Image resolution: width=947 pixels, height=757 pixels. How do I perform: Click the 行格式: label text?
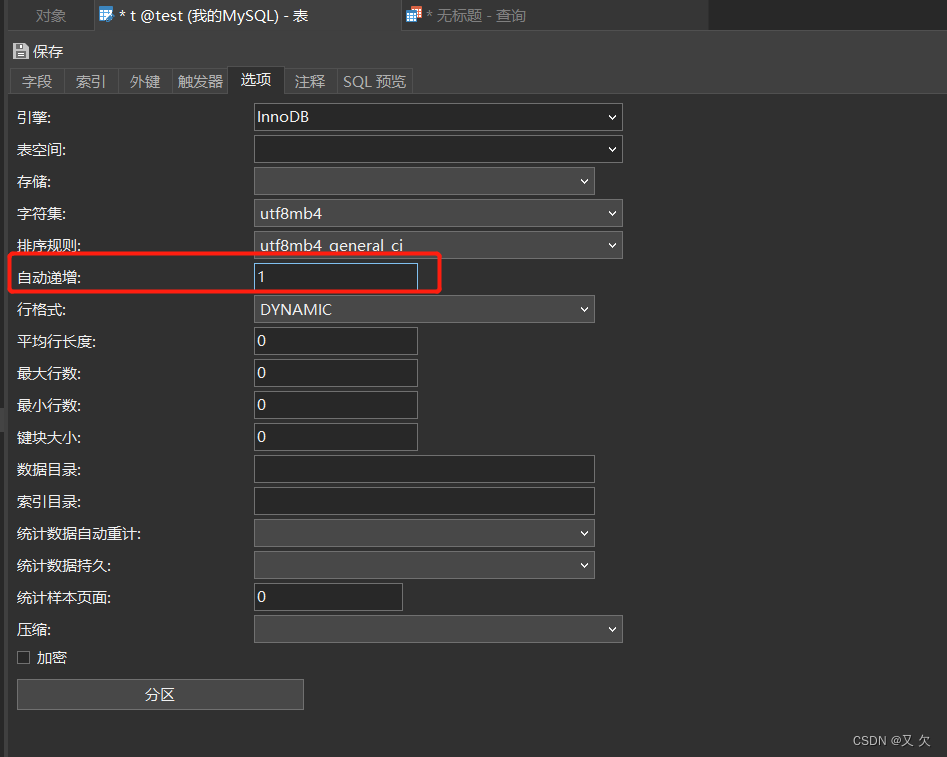(41, 309)
